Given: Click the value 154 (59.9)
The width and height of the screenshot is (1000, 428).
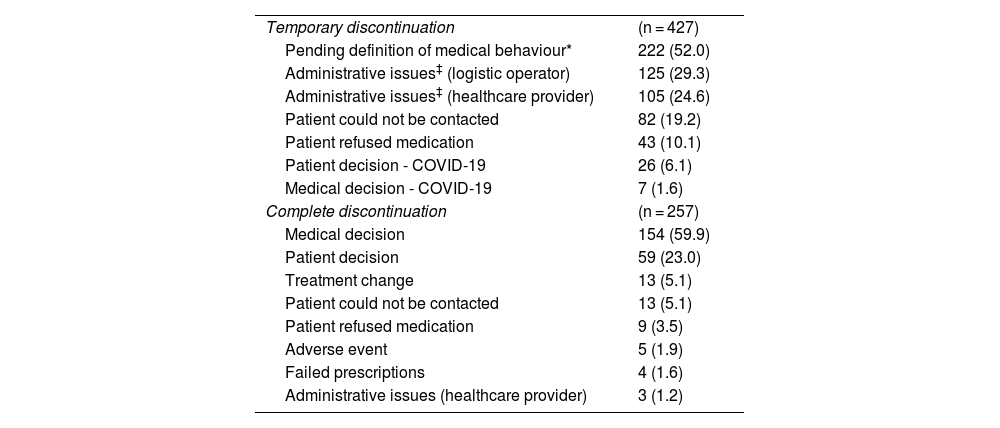Looking at the screenshot, I should point(673,234).
